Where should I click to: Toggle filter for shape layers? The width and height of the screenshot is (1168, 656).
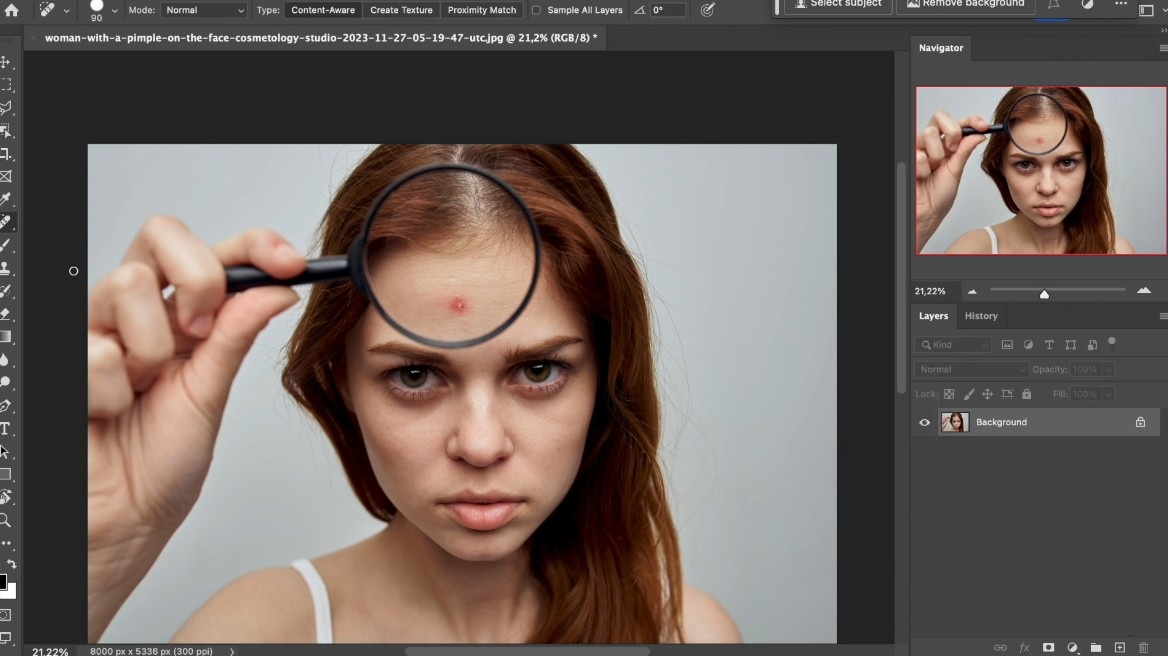point(1070,345)
